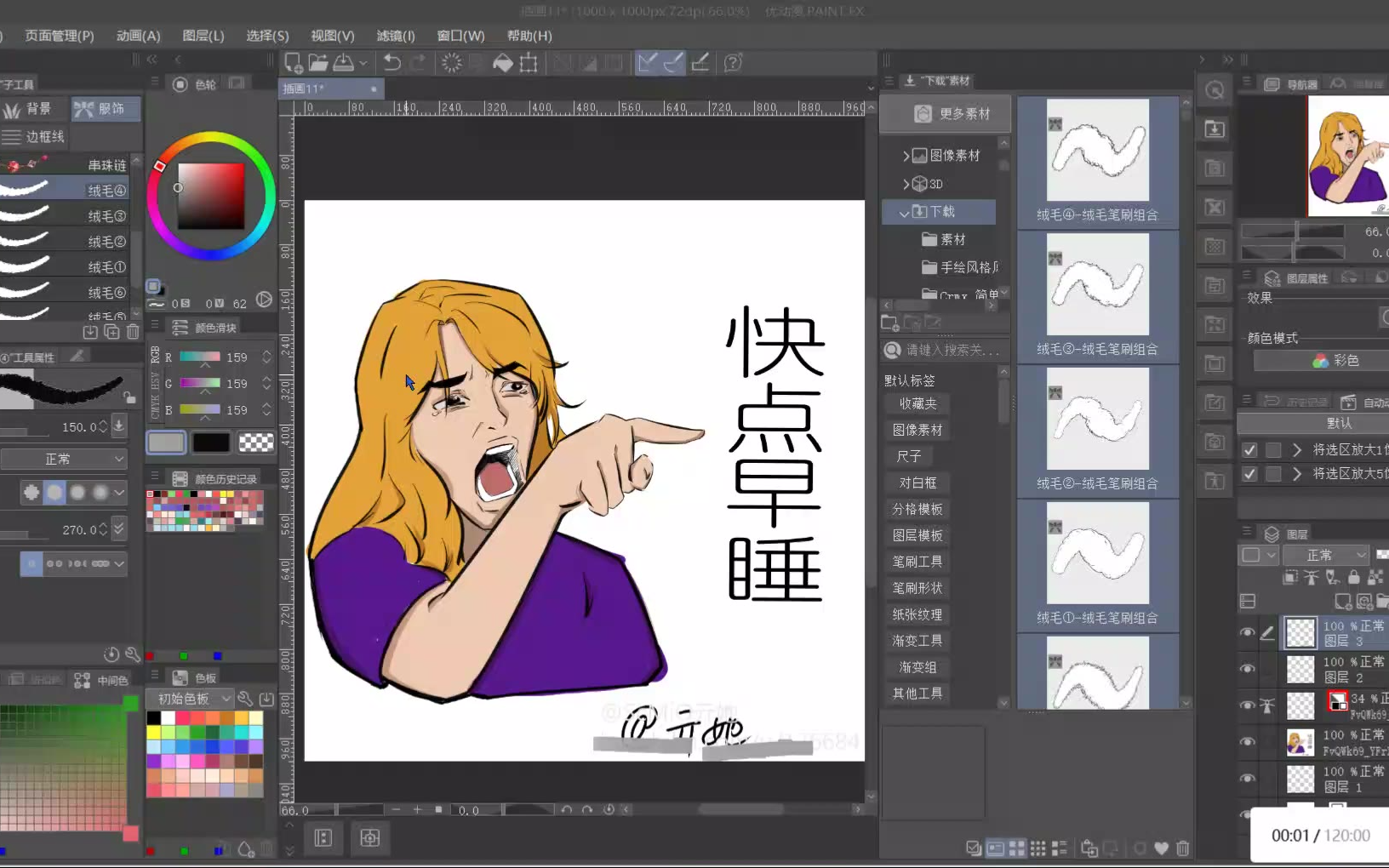Open the 初始色板 color set dropdown
The width and height of the screenshot is (1389, 868).
(191, 699)
